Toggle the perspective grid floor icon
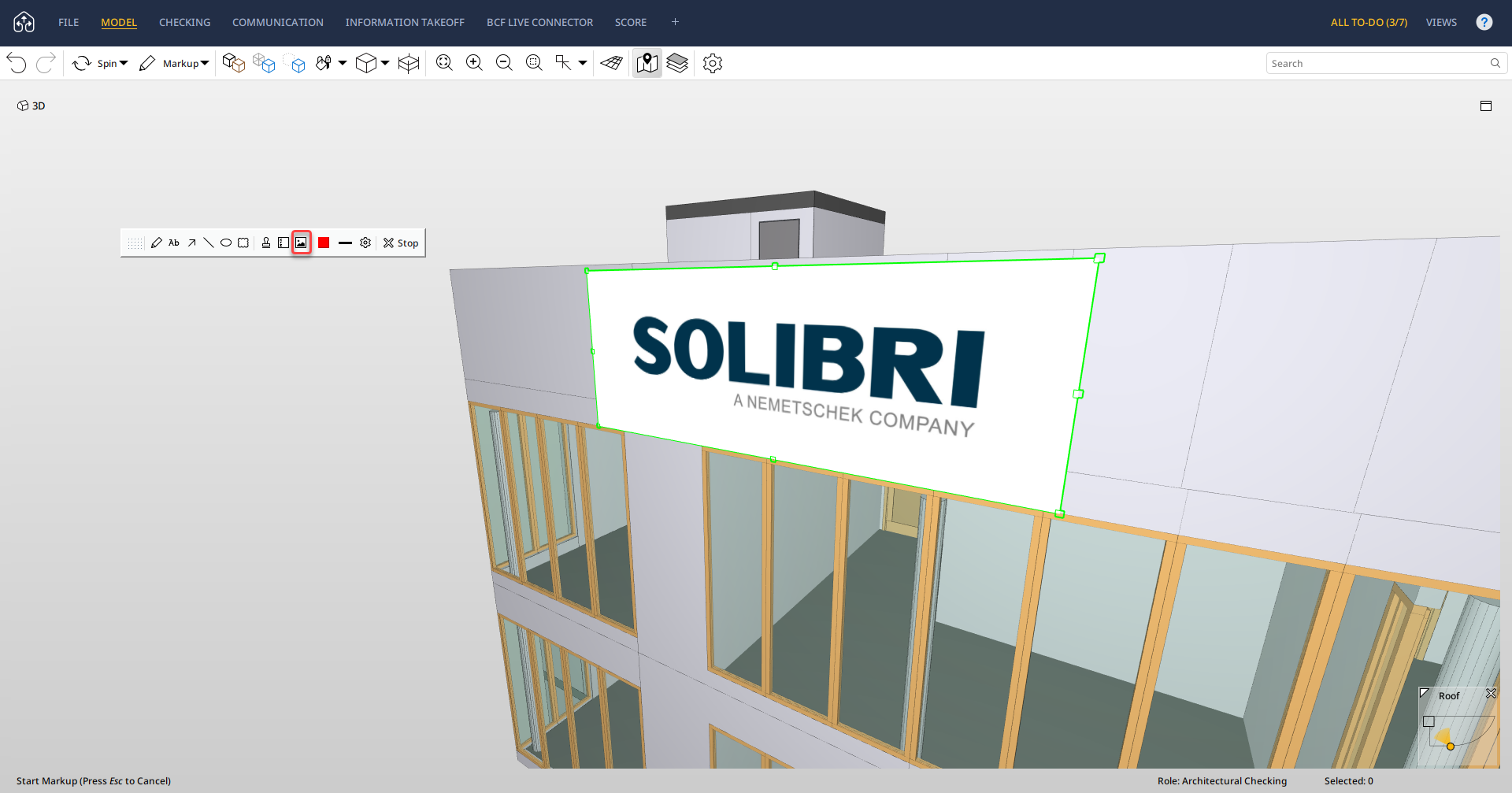 point(612,63)
